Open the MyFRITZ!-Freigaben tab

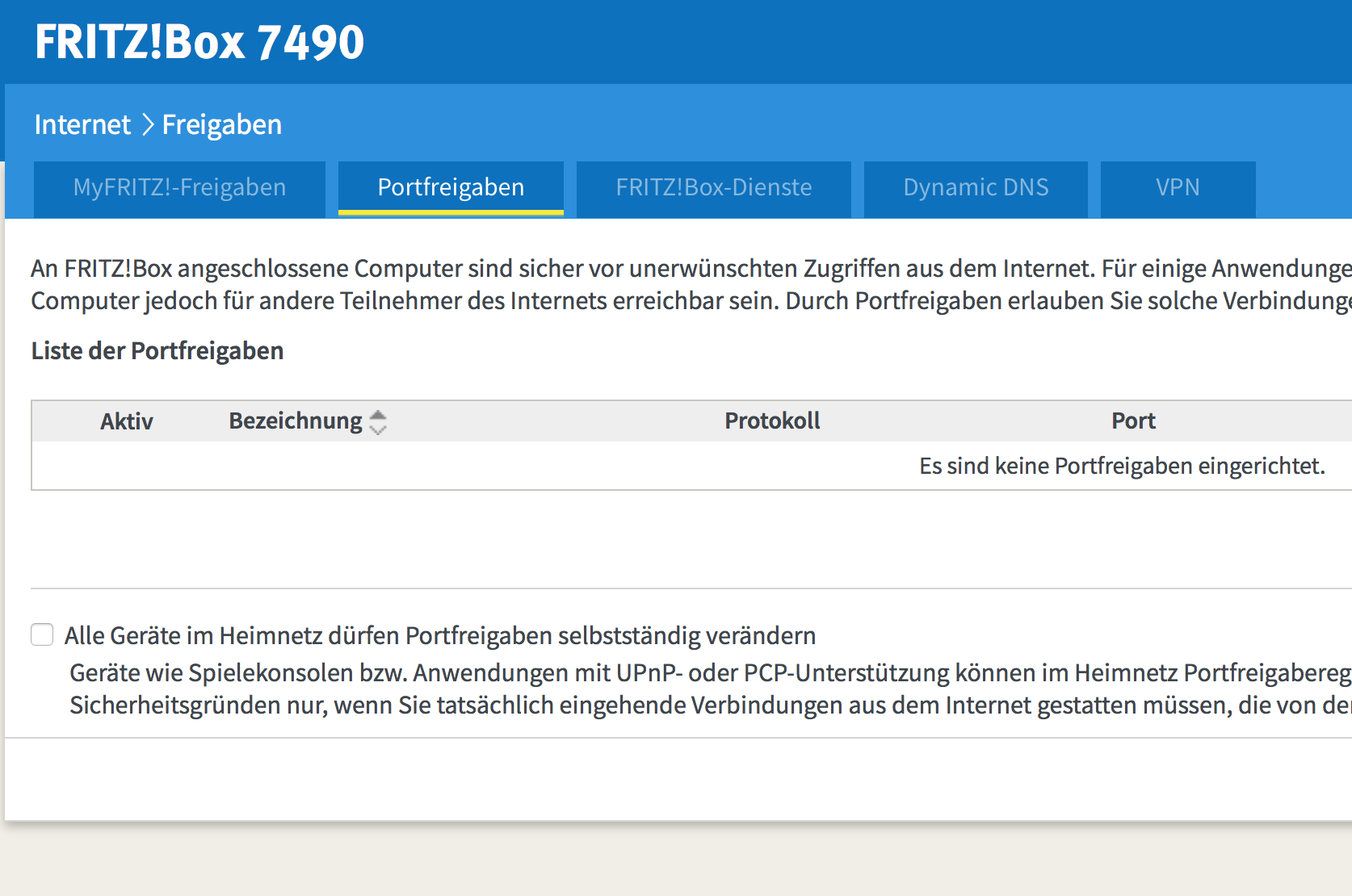point(179,188)
